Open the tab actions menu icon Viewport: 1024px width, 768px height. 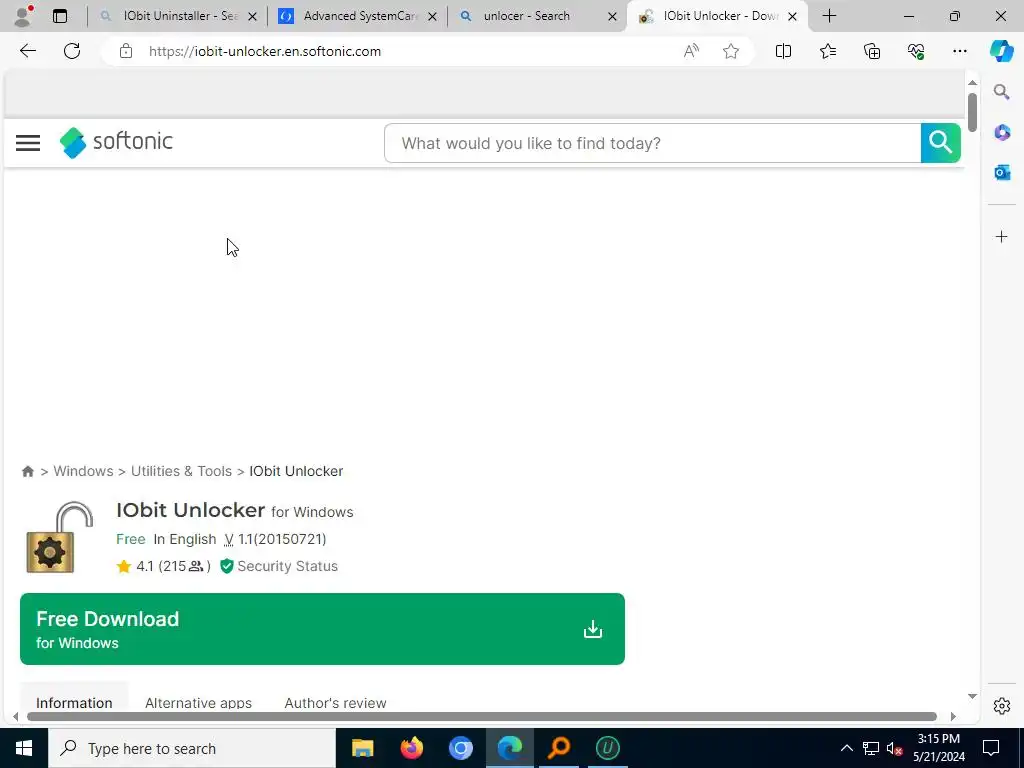click(x=60, y=16)
